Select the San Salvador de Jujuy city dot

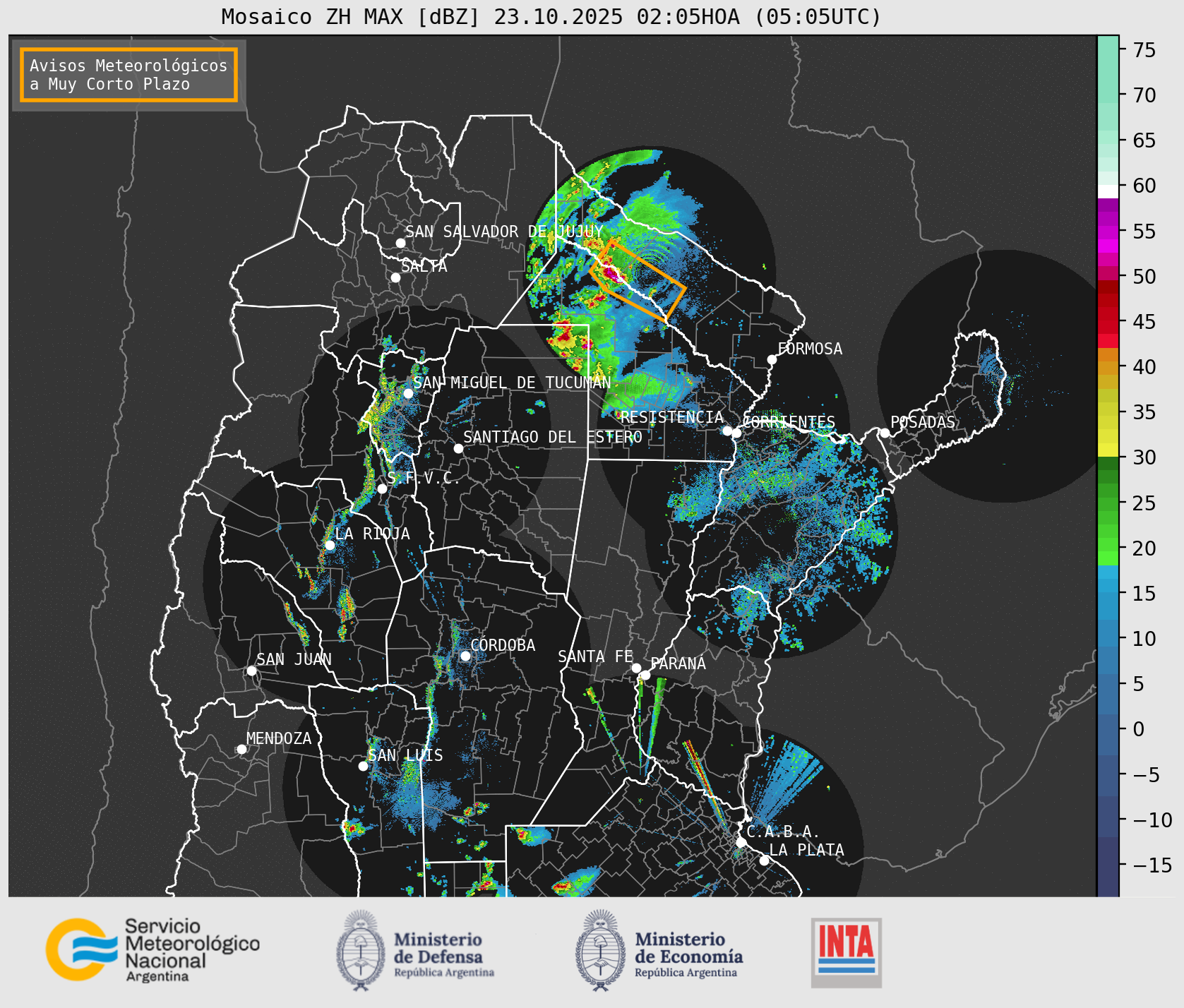[400, 243]
